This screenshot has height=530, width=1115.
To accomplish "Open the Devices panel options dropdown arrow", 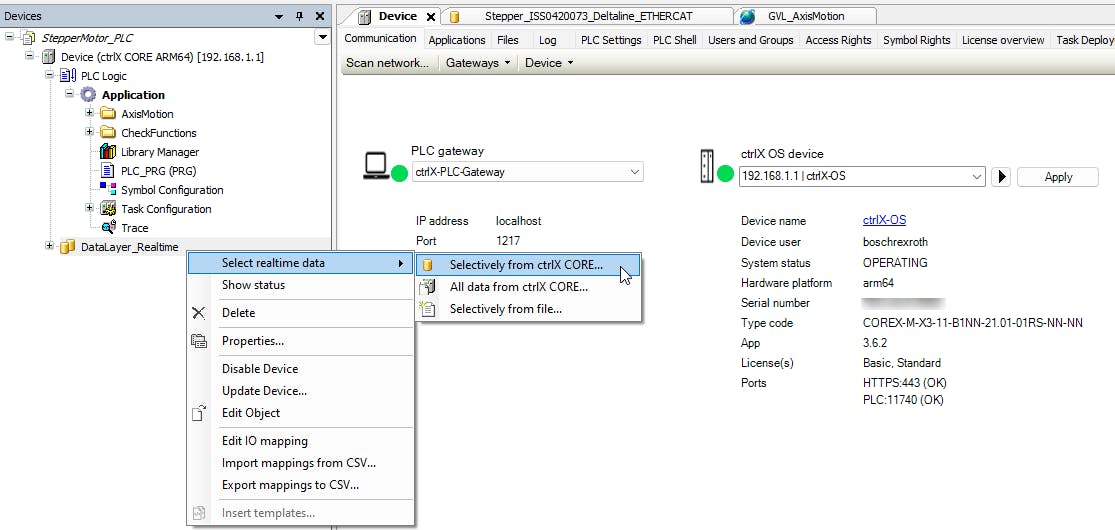I will (279, 16).
